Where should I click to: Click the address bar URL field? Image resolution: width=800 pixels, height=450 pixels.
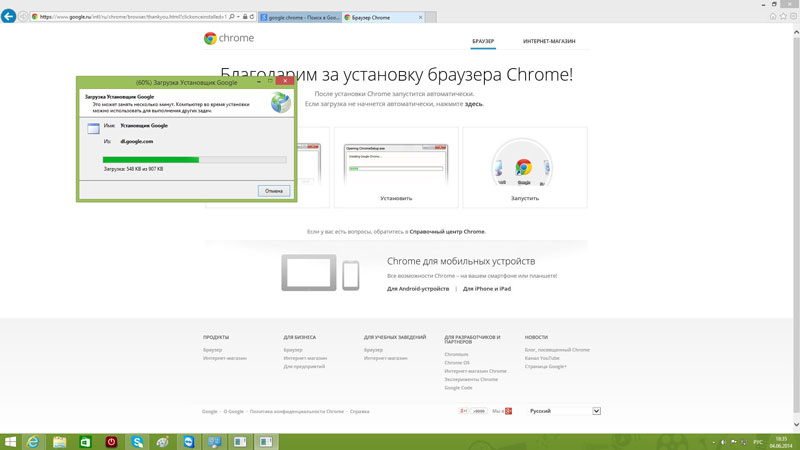pyautogui.click(x=133, y=17)
